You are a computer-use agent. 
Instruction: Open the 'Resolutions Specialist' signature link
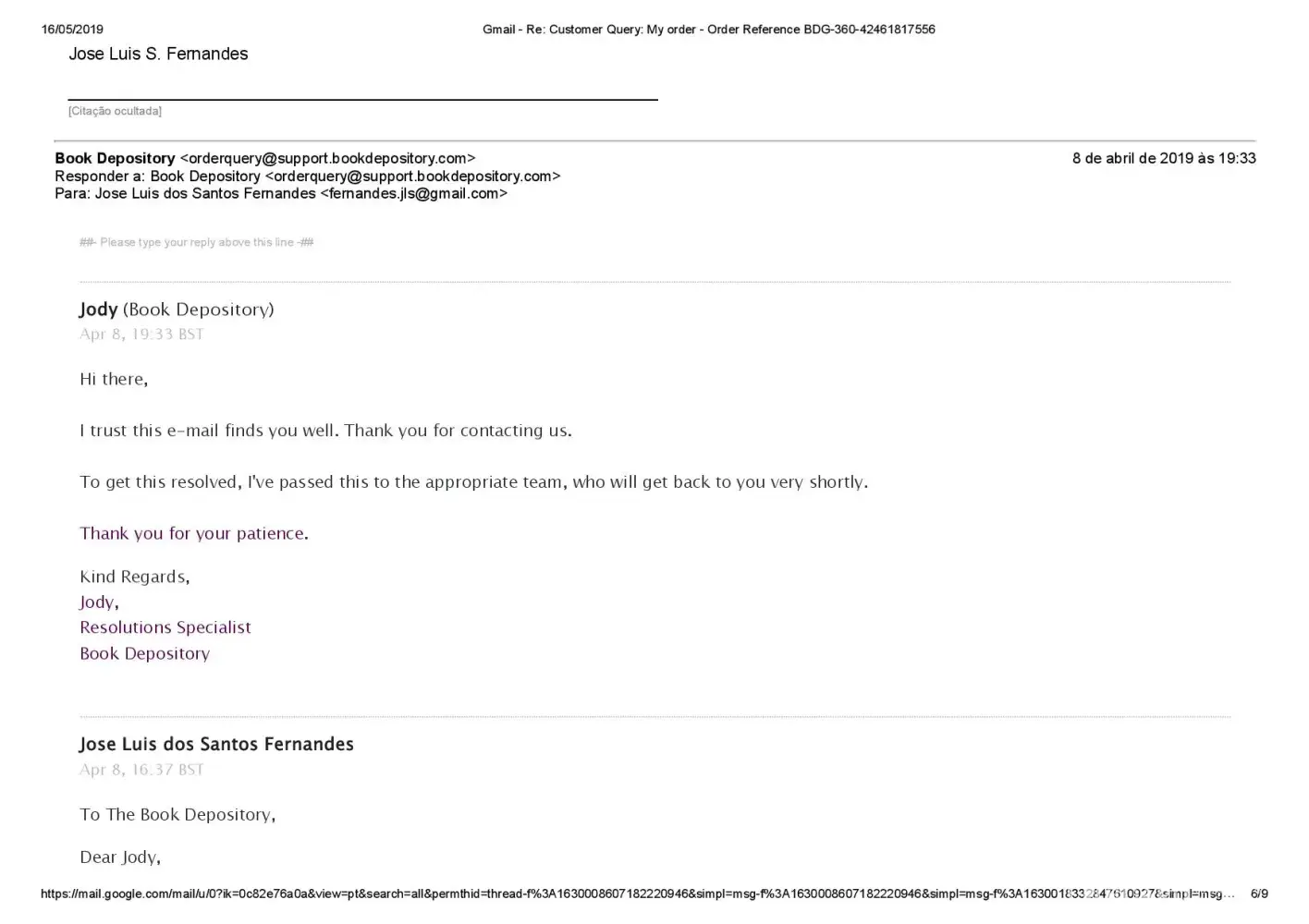(x=165, y=627)
